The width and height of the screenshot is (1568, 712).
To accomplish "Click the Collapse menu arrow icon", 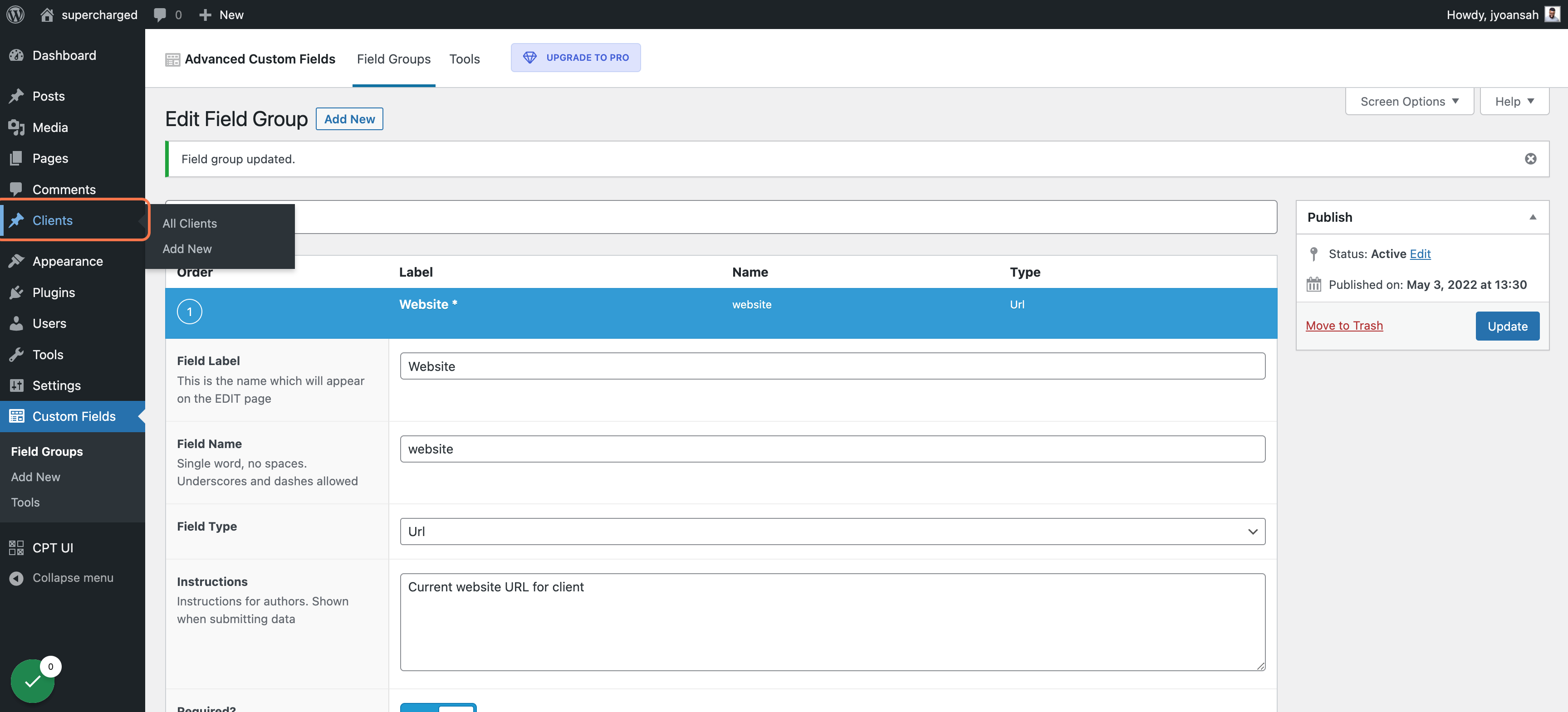I will click(16, 578).
